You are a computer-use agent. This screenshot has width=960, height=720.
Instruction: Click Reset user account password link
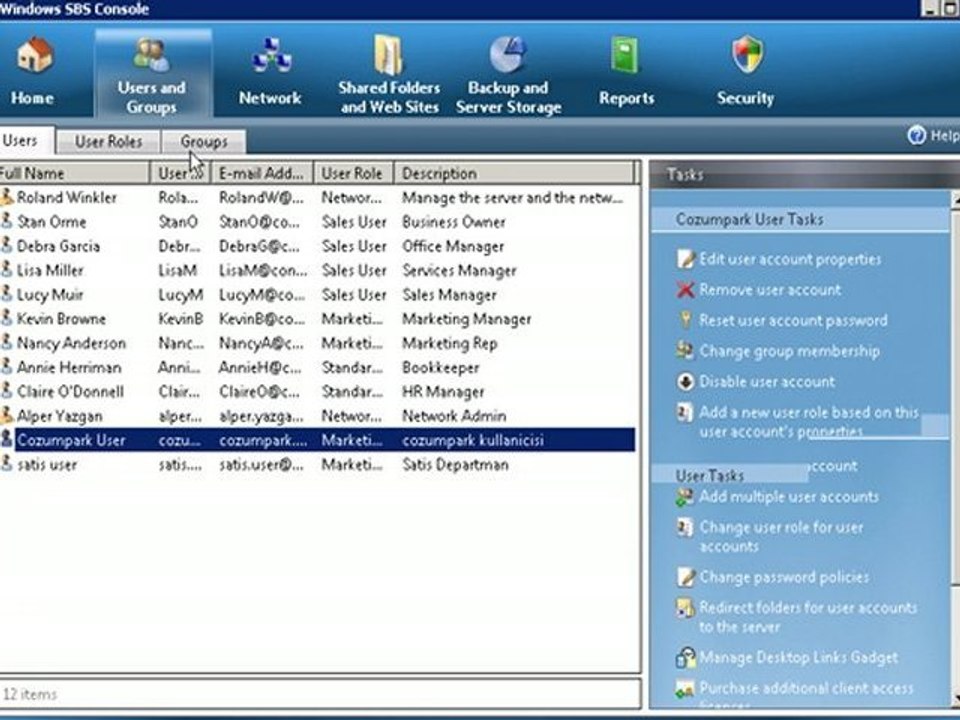pyautogui.click(x=793, y=320)
